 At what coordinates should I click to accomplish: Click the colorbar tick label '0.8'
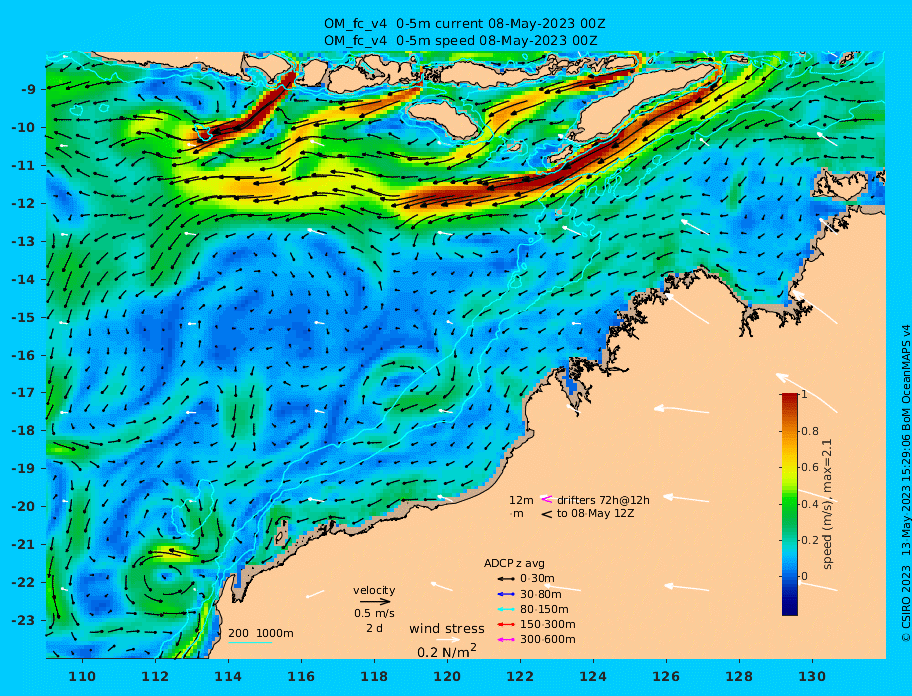810,431
